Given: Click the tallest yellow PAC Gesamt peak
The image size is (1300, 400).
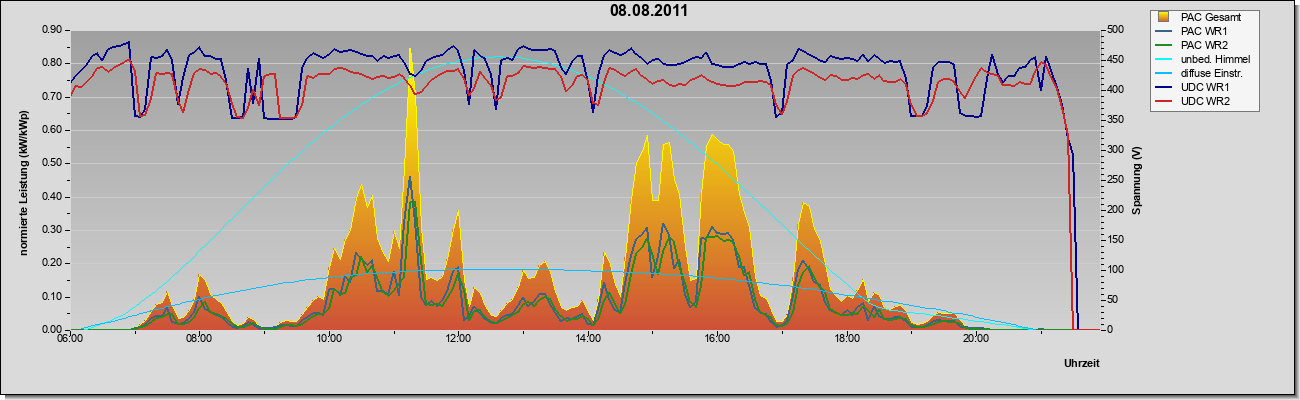Looking at the screenshot, I should [x=410, y=50].
